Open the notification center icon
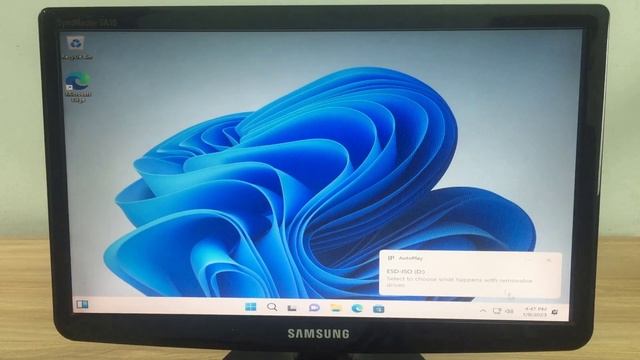 tap(555, 312)
